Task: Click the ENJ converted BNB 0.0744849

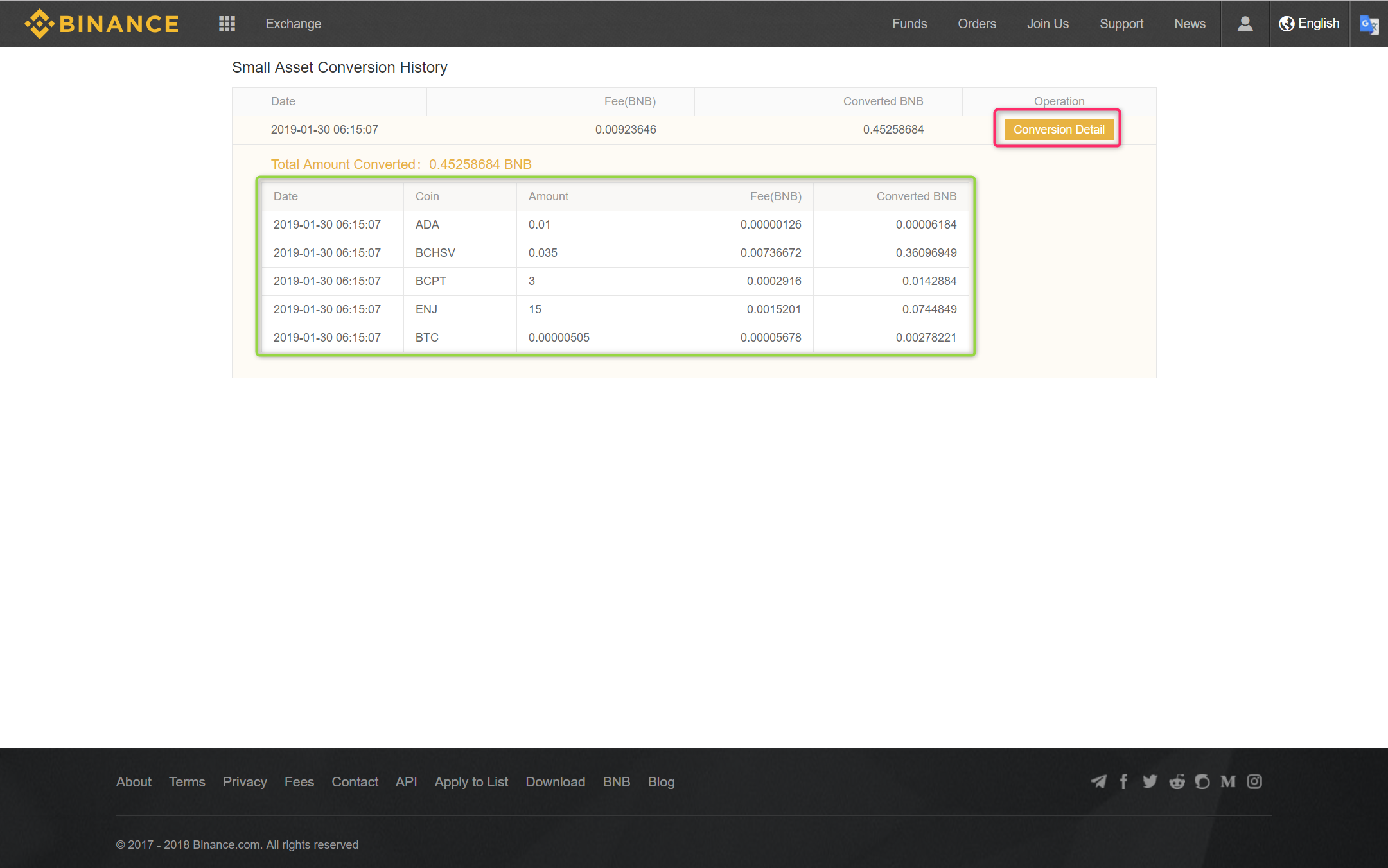Action: coord(929,309)
